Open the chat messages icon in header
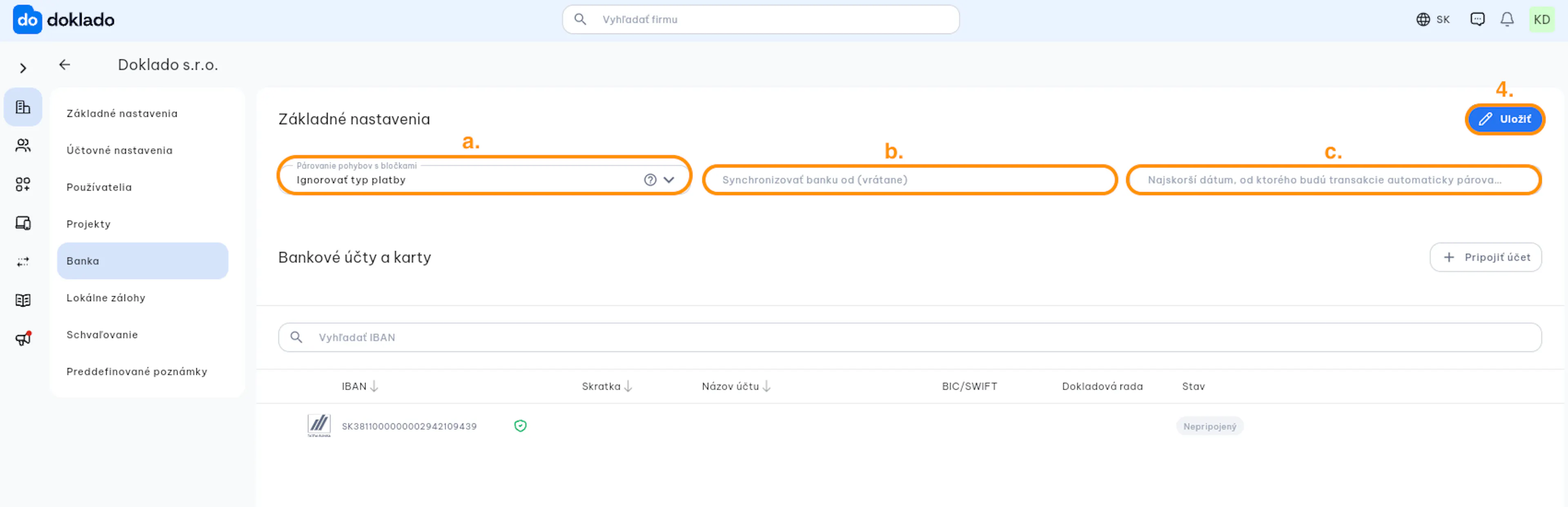This screenshot has width=1568, height=507. pyautogui.click(x=1477, y=20)
